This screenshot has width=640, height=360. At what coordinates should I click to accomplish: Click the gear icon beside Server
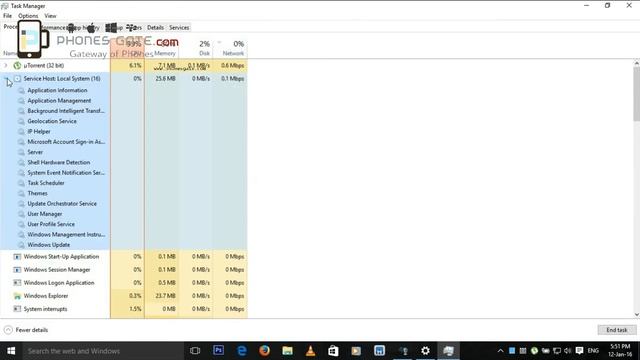(x=21, y=152)
